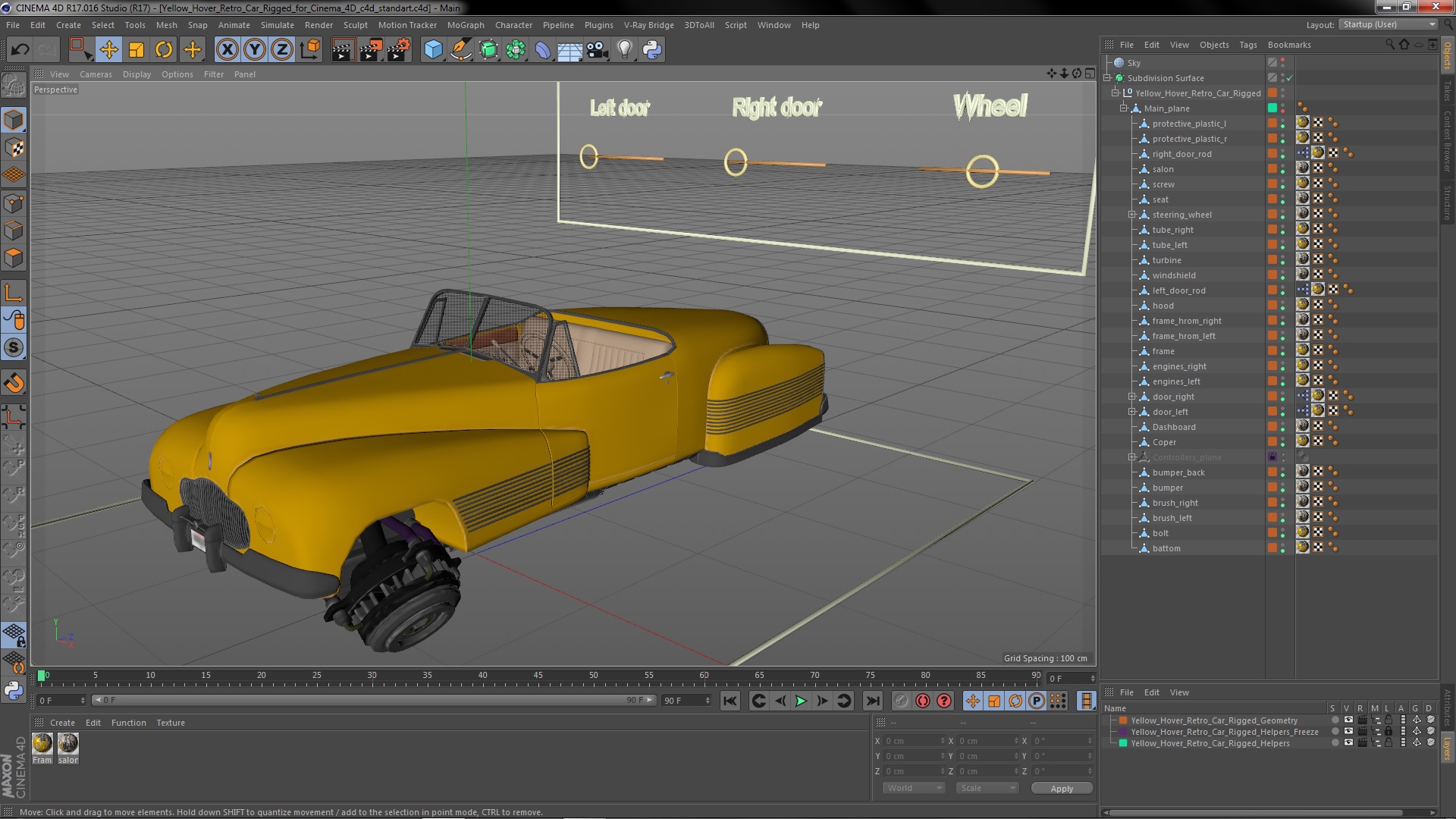
Task: Toggle visibility dots for Sky object
Action: click(x=1283, y=63)
